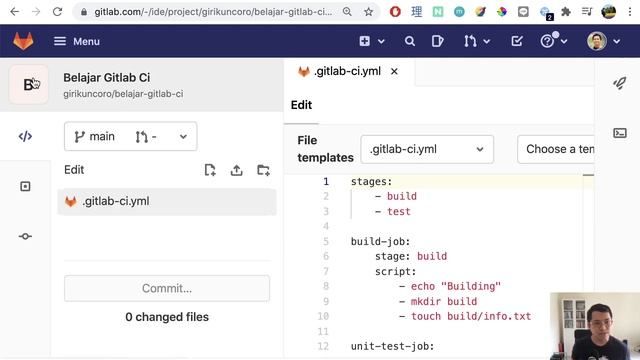Open the Choose a template dropdown

[556, 149]
